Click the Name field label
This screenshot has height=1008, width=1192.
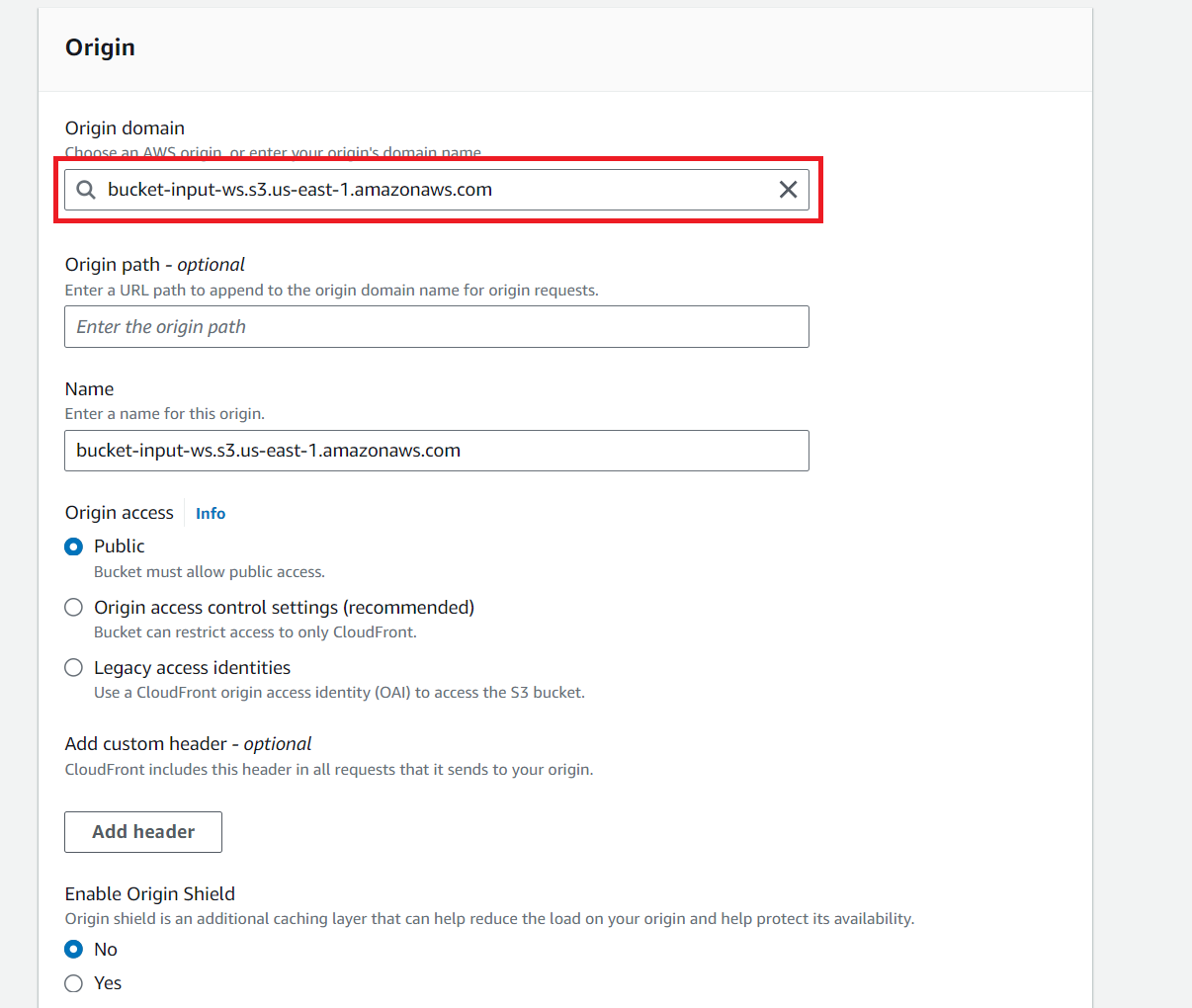pyautogui.click(x=90, y=389)
